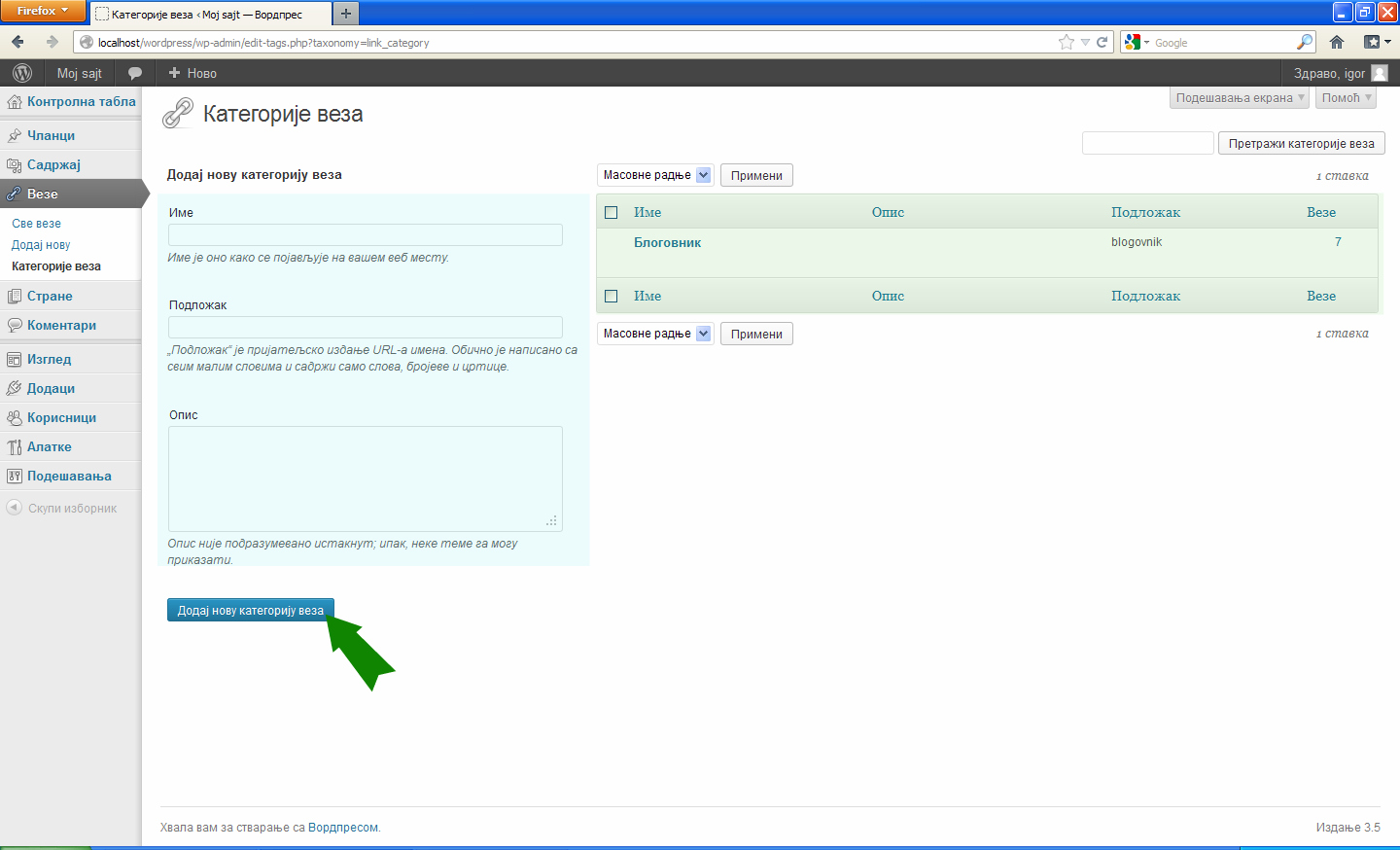Viewport: 1400px width, 850px height.
Task: Sort by Опис in header row
Action: tap(888, 212)
